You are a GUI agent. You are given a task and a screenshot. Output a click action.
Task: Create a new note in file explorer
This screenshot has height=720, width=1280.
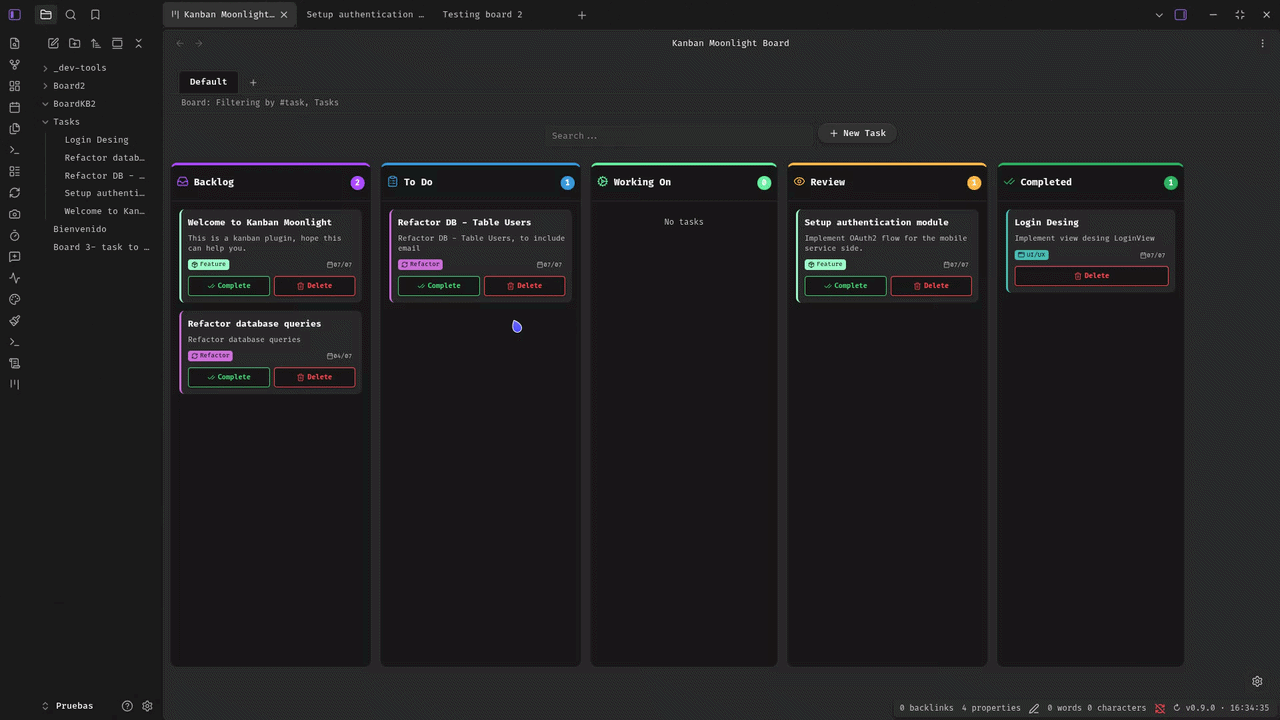point(53,43)
